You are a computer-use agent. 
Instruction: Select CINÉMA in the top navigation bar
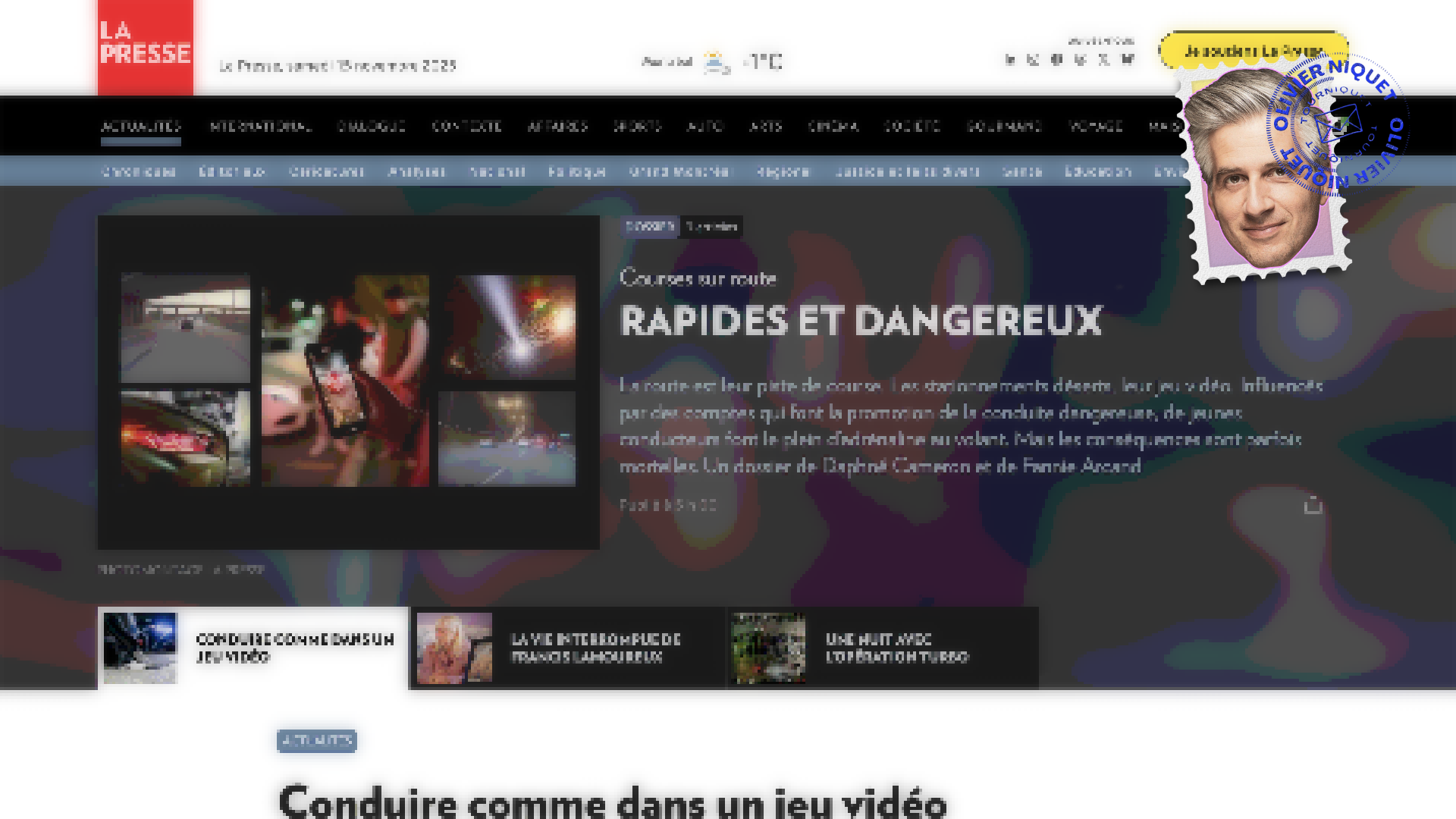click(x=833, y=127)
